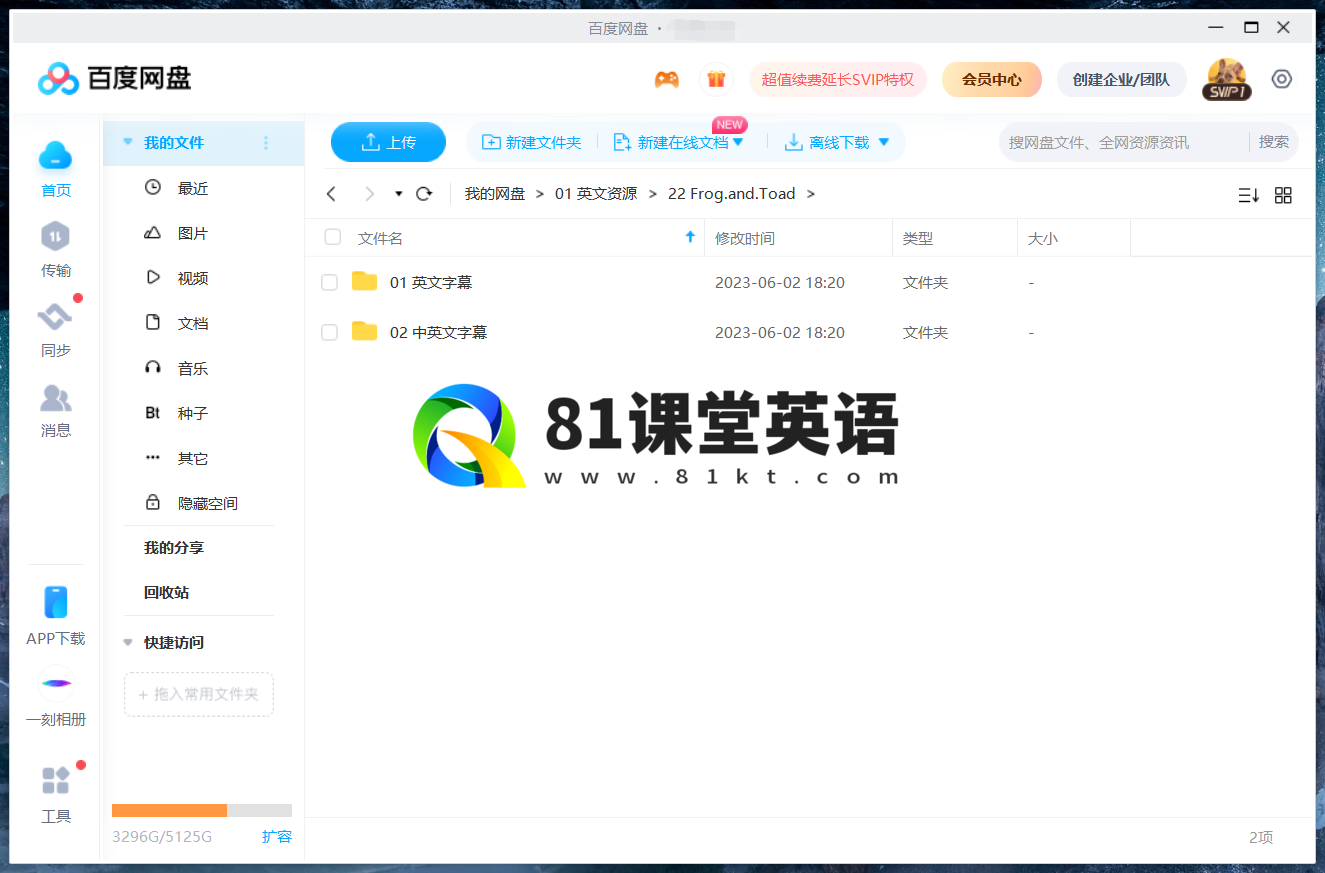Switch to grid thumbnail view
This screenshot has width=1325, height=873.
pyautogui.click(x=1283, y=195)
